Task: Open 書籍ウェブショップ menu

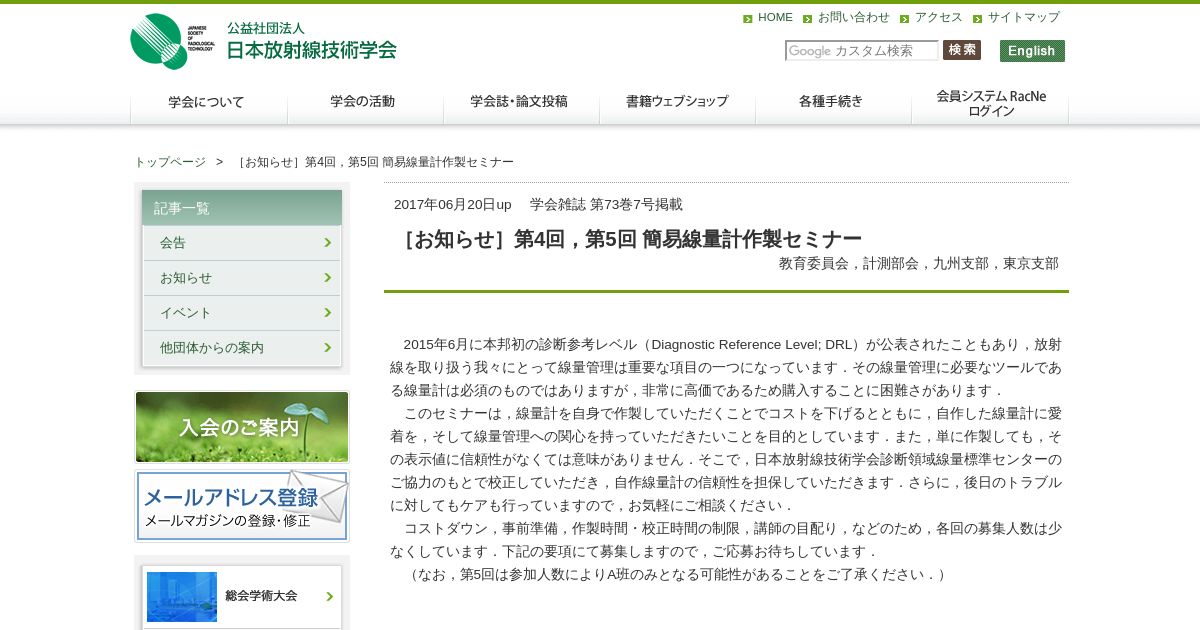Action: pos(677,102)
